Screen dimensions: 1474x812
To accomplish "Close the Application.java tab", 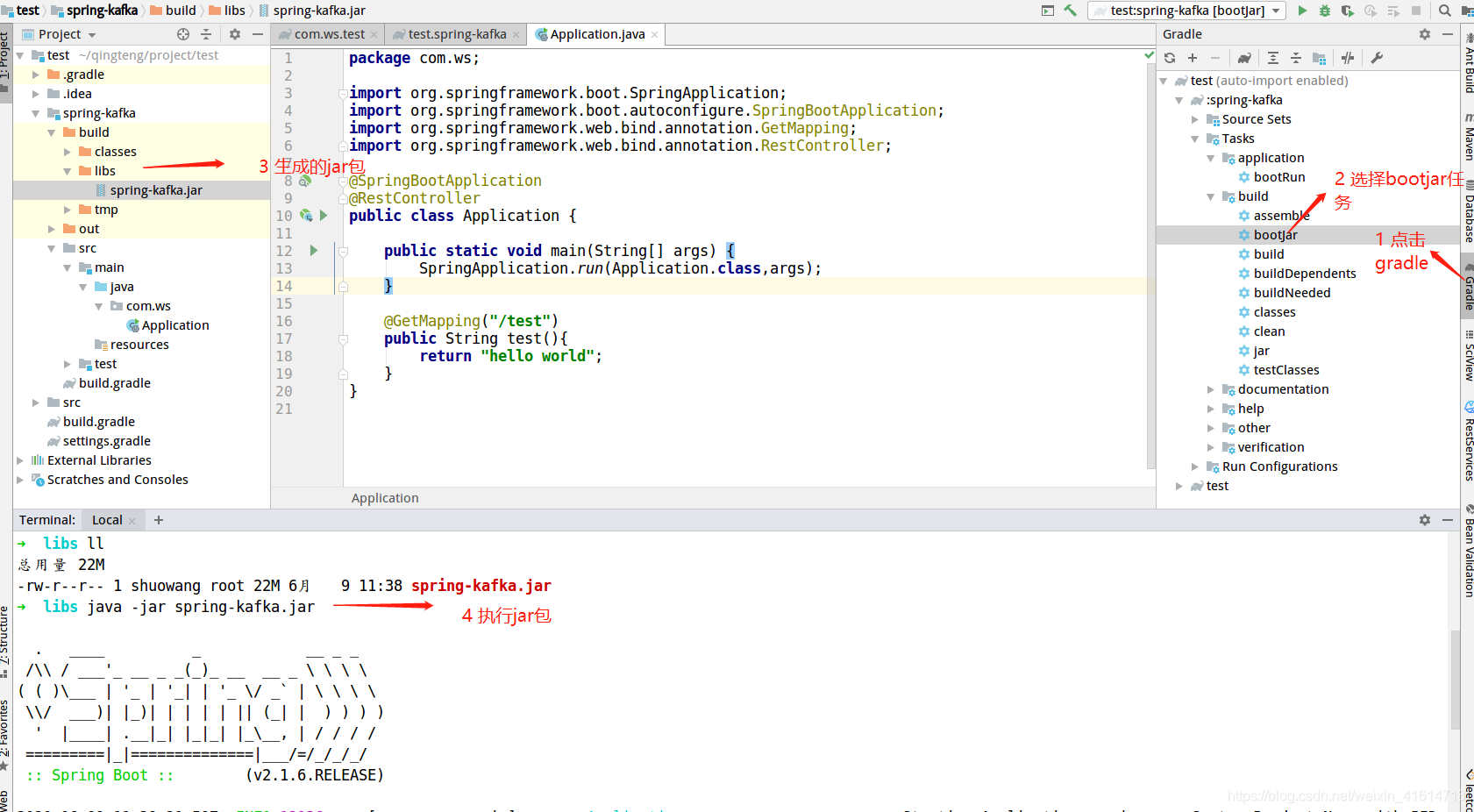I will coord(654,35).
